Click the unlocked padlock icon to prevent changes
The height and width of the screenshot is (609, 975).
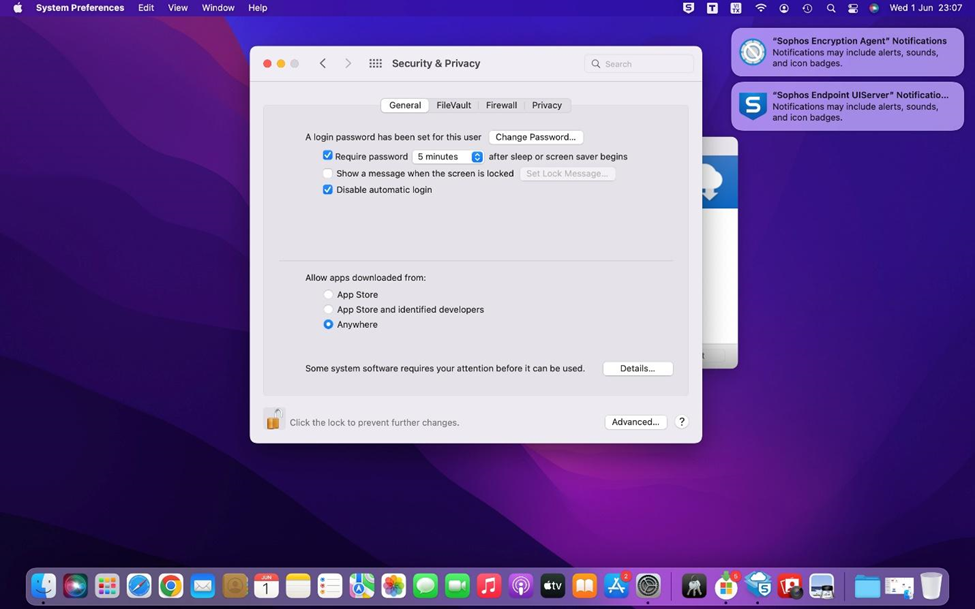[x=274, y=420]
